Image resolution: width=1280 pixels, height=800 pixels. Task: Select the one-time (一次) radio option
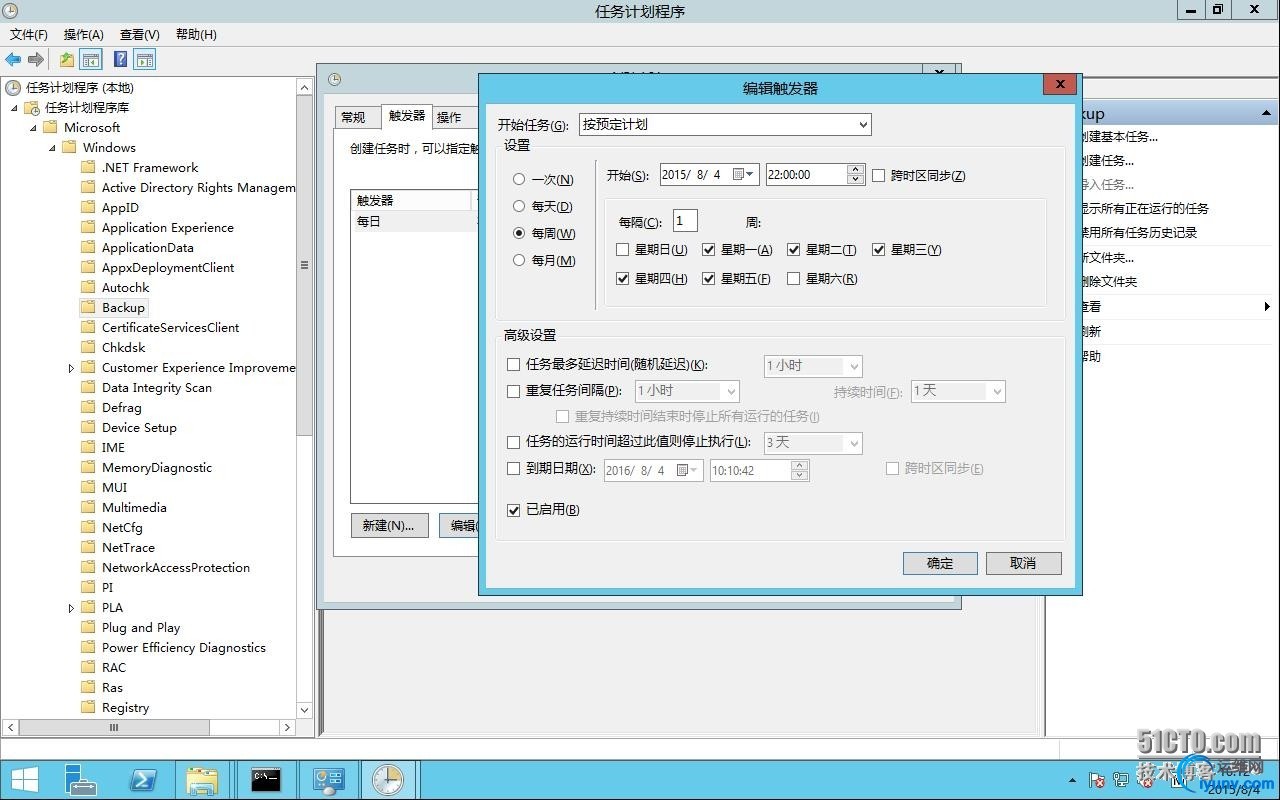click(x=519, y=179)
